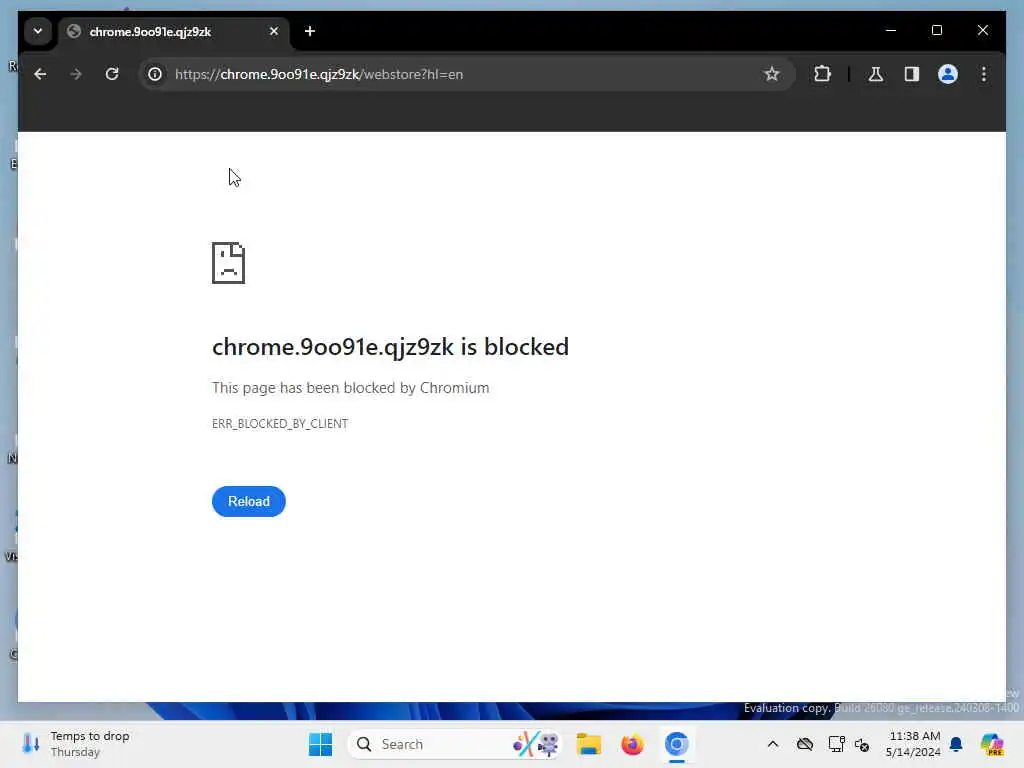Launch Firefox from the taskbar

[632, 744]
